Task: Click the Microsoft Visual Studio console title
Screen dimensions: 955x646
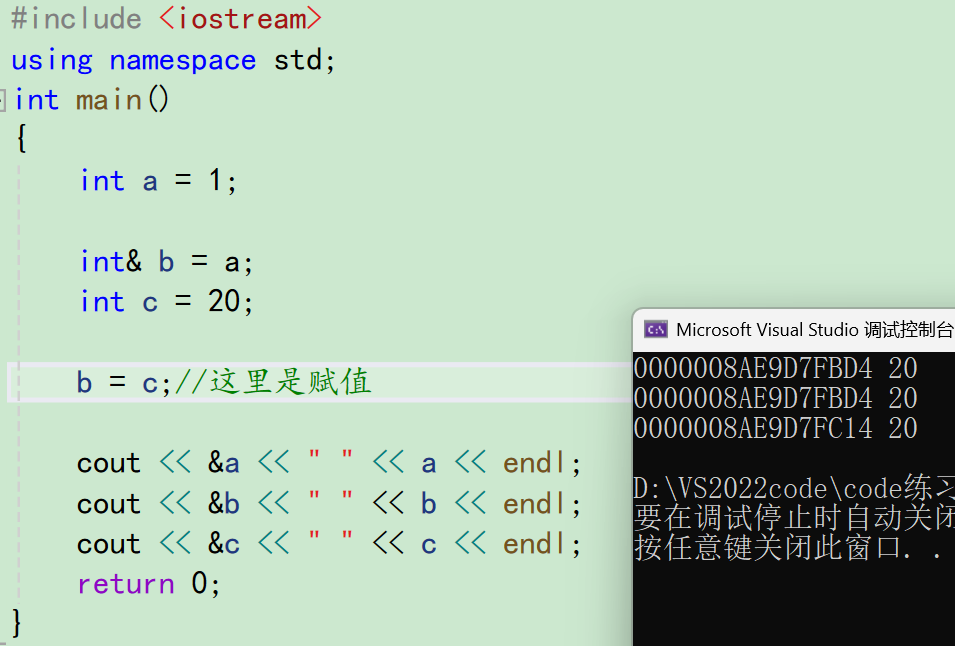Action: point(814,330)
